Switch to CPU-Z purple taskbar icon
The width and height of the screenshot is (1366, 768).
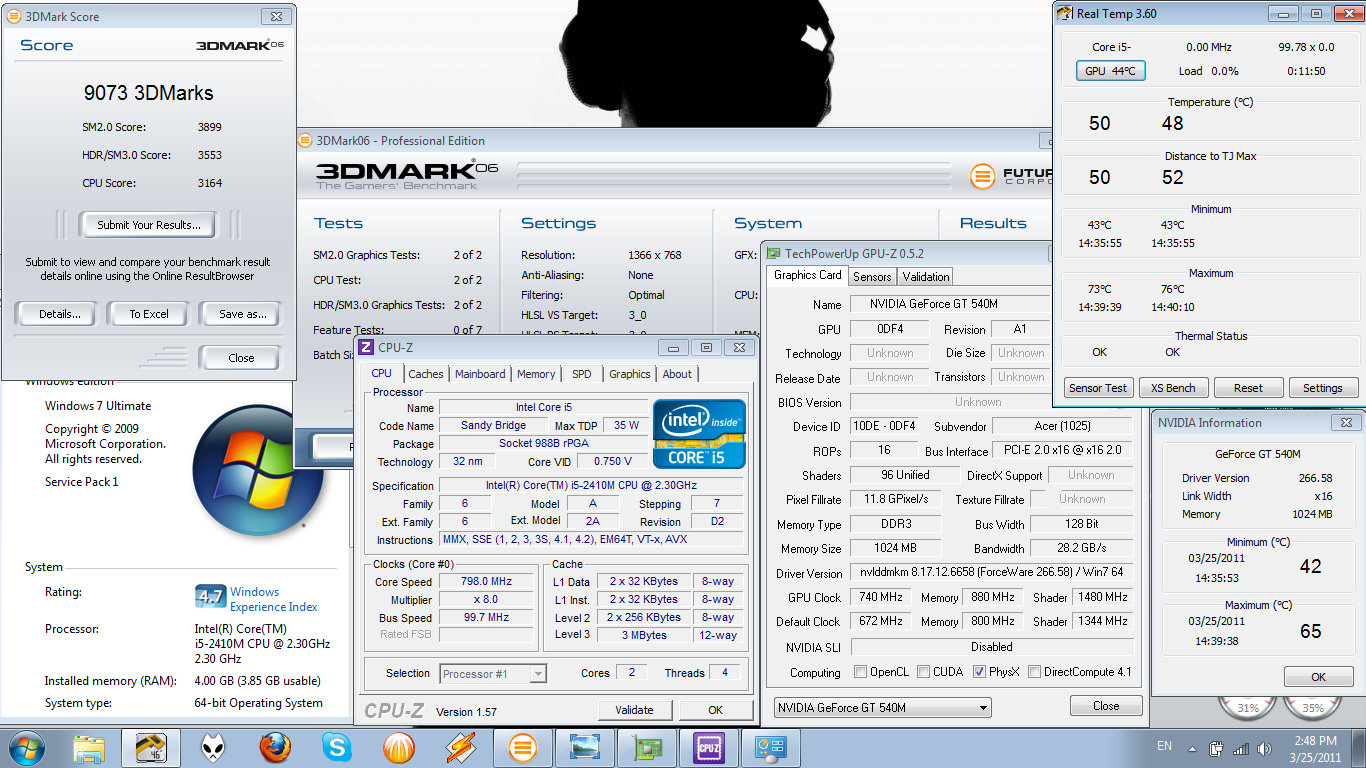[709, 747]
